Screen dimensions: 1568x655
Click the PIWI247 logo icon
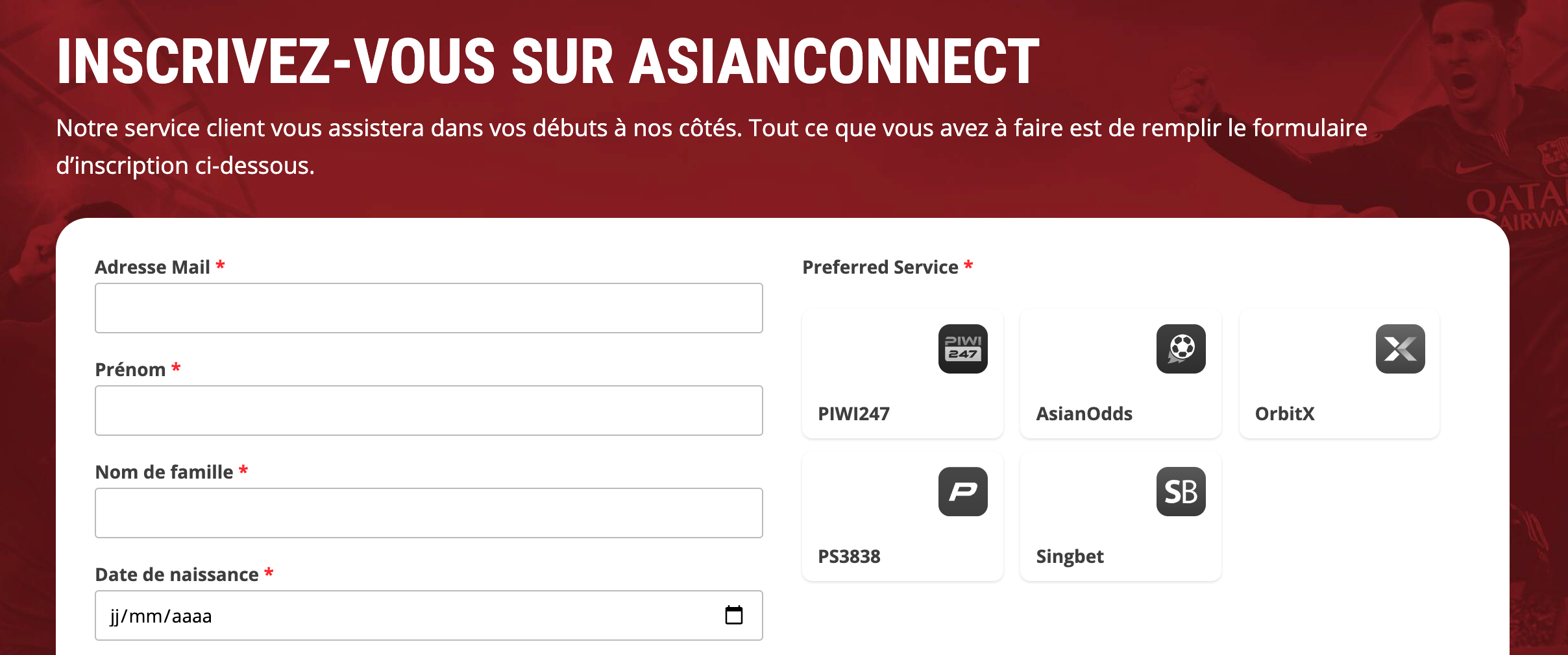tap(962, 349)
